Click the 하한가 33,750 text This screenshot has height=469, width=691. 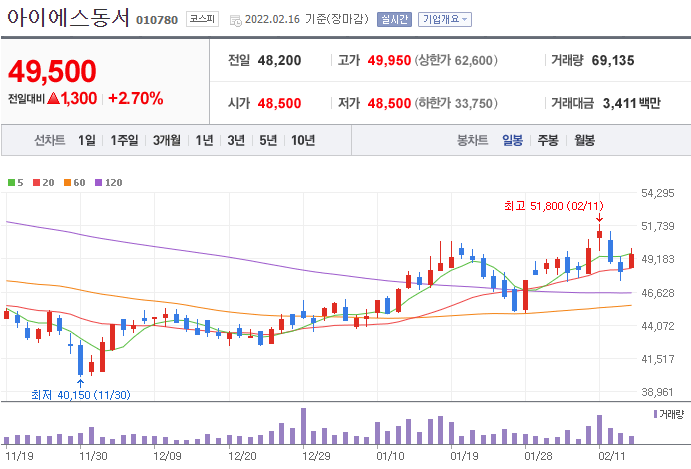456,104
